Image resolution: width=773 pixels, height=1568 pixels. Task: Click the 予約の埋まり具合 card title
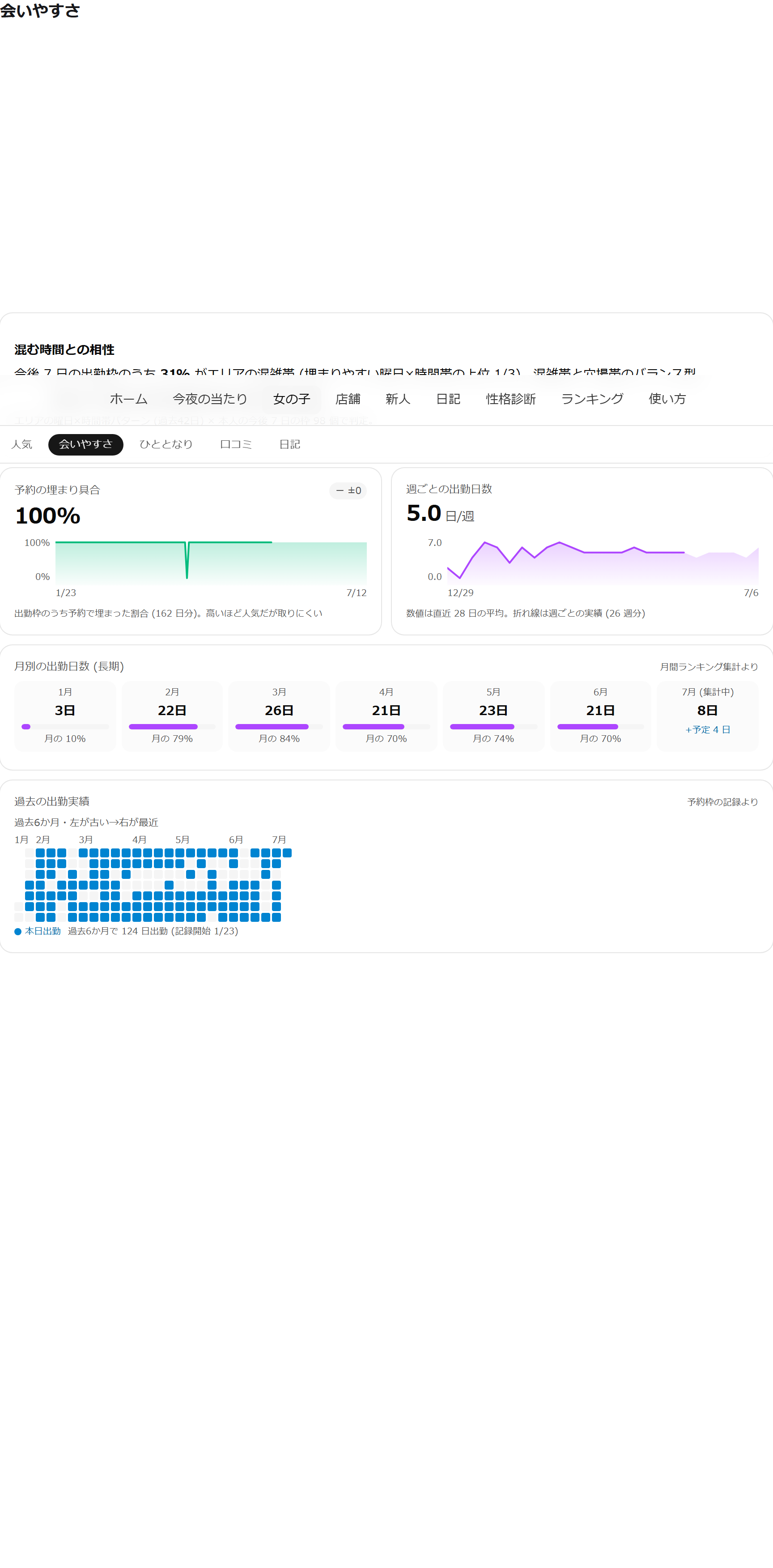click(57, 490)
